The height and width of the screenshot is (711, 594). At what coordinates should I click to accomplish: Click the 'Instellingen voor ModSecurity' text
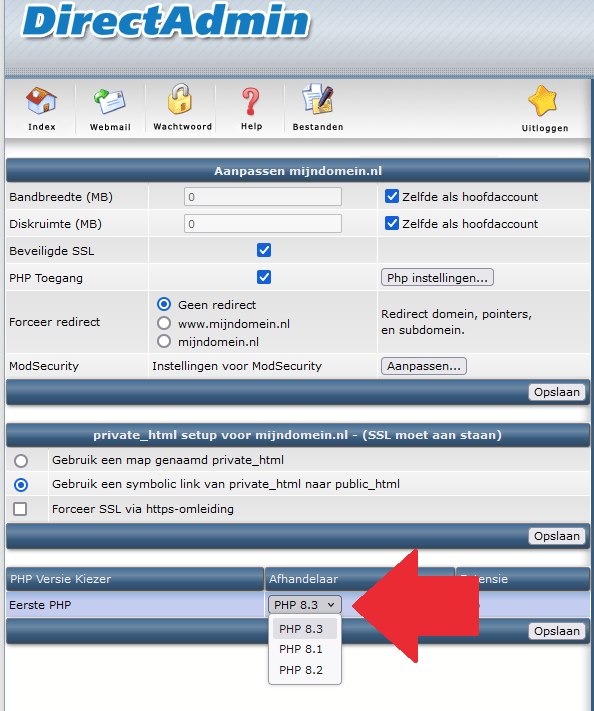point(237,366)
